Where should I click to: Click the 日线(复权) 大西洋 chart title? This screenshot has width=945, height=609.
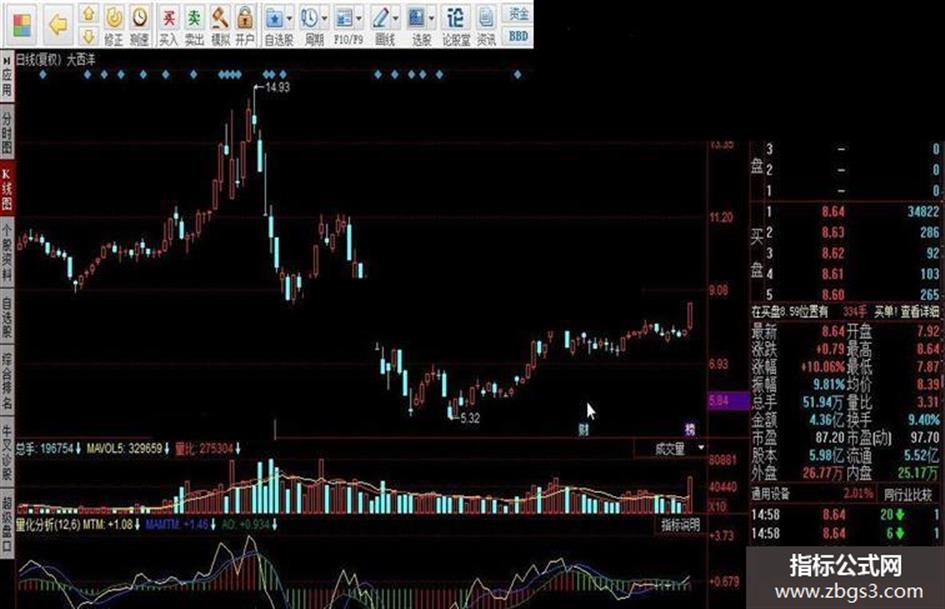55,59
